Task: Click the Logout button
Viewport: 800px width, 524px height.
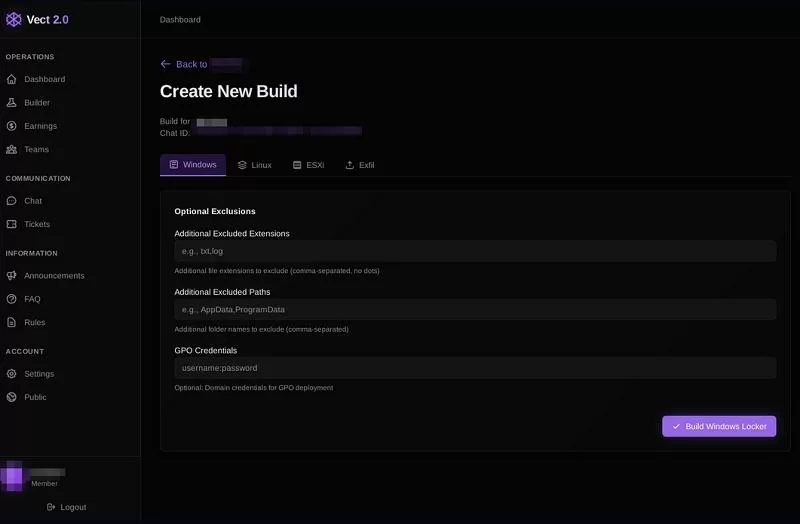Action: coord(66,507)
